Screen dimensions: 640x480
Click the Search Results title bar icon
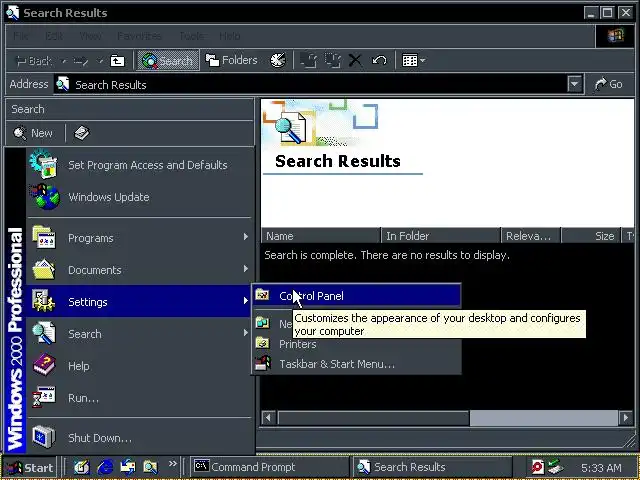[x=12, y=12]
